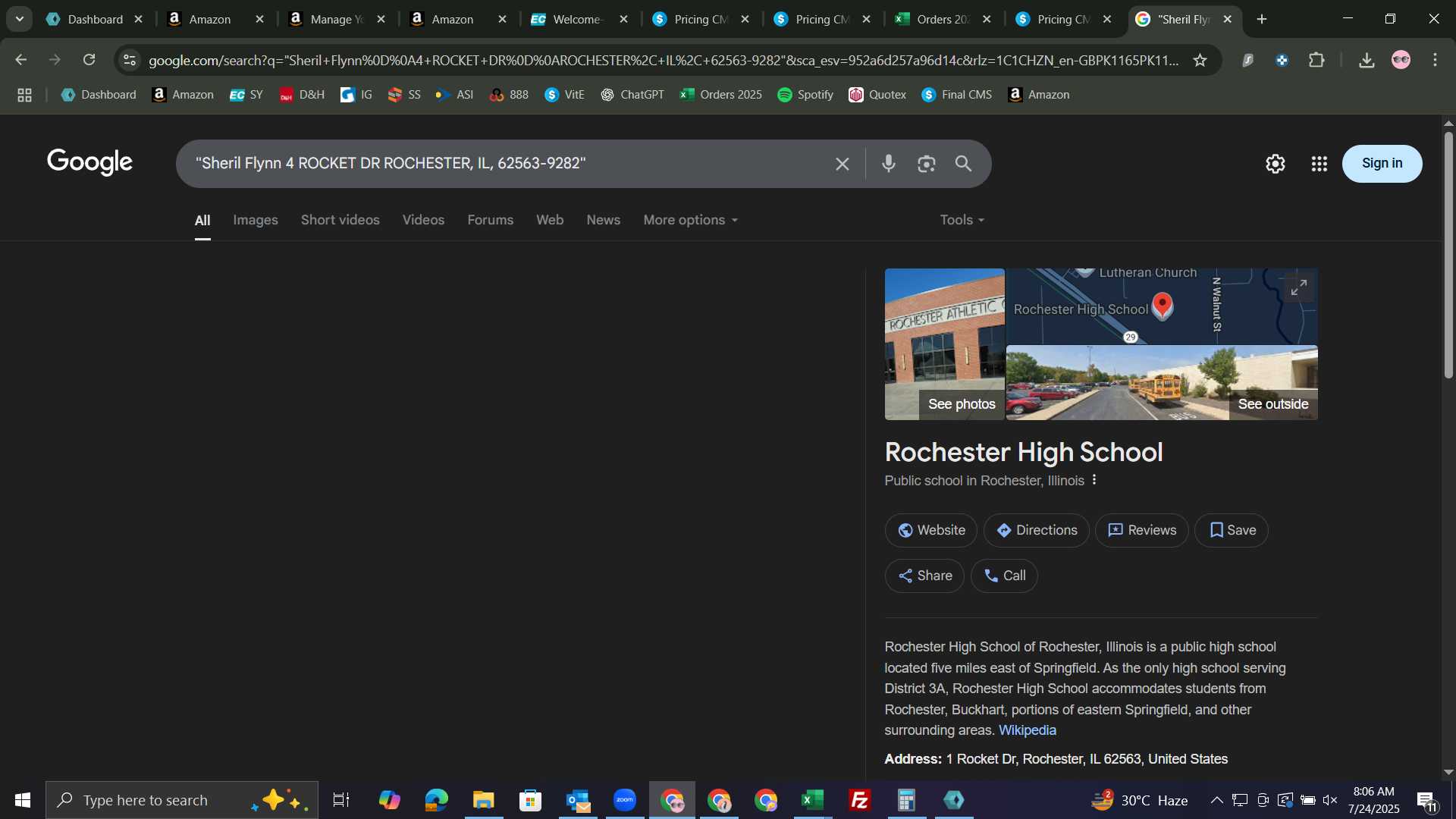Open the Final CMS bookmark
The height and width of the screenshot is (819, 1456).
click(957, 95)
